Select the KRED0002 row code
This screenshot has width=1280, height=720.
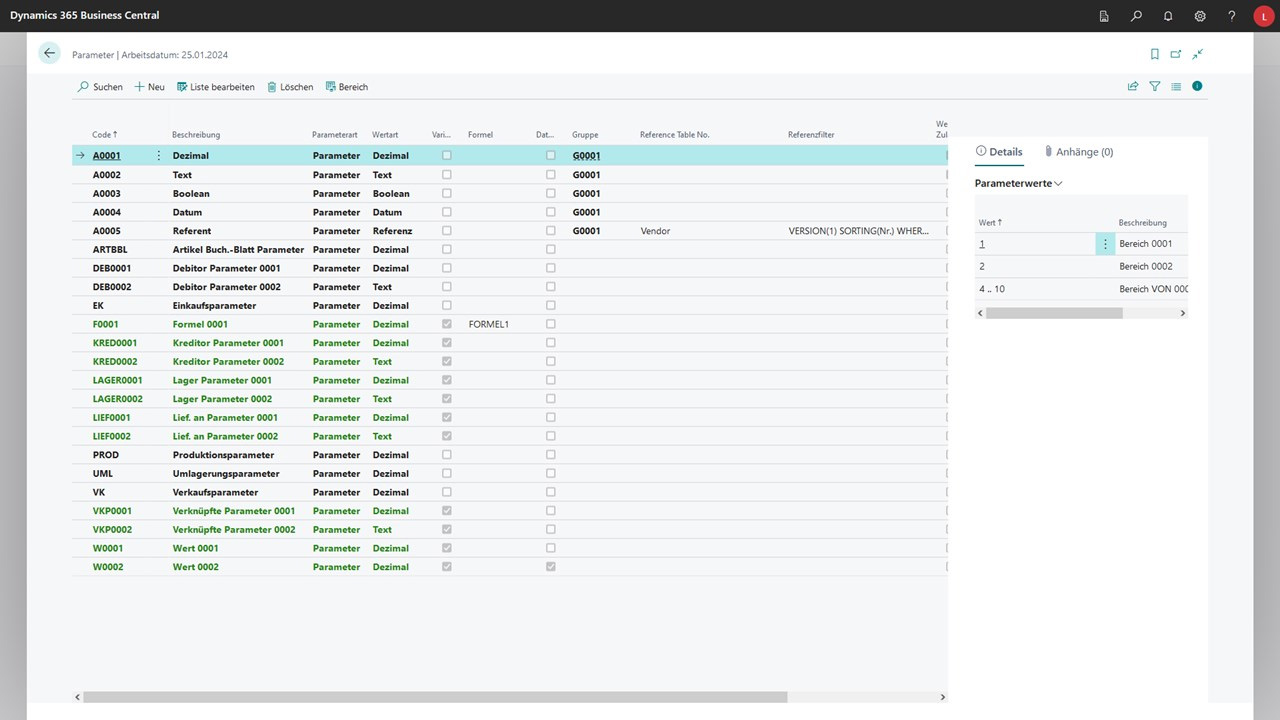point(115,362)
